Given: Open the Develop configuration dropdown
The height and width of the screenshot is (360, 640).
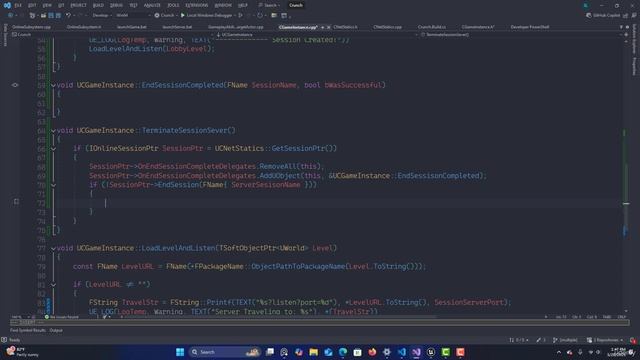Looking at the screenshot, I should 102,15.
